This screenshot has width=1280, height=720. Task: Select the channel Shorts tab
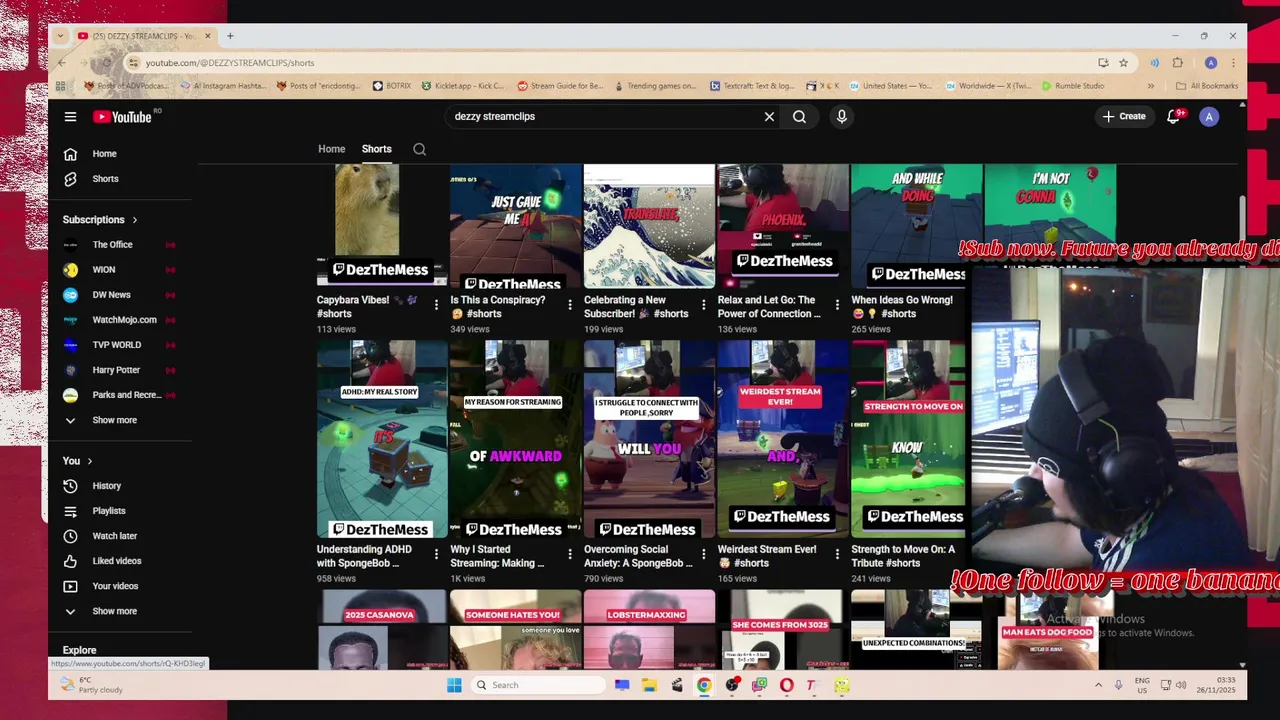(x=377, y=149)
